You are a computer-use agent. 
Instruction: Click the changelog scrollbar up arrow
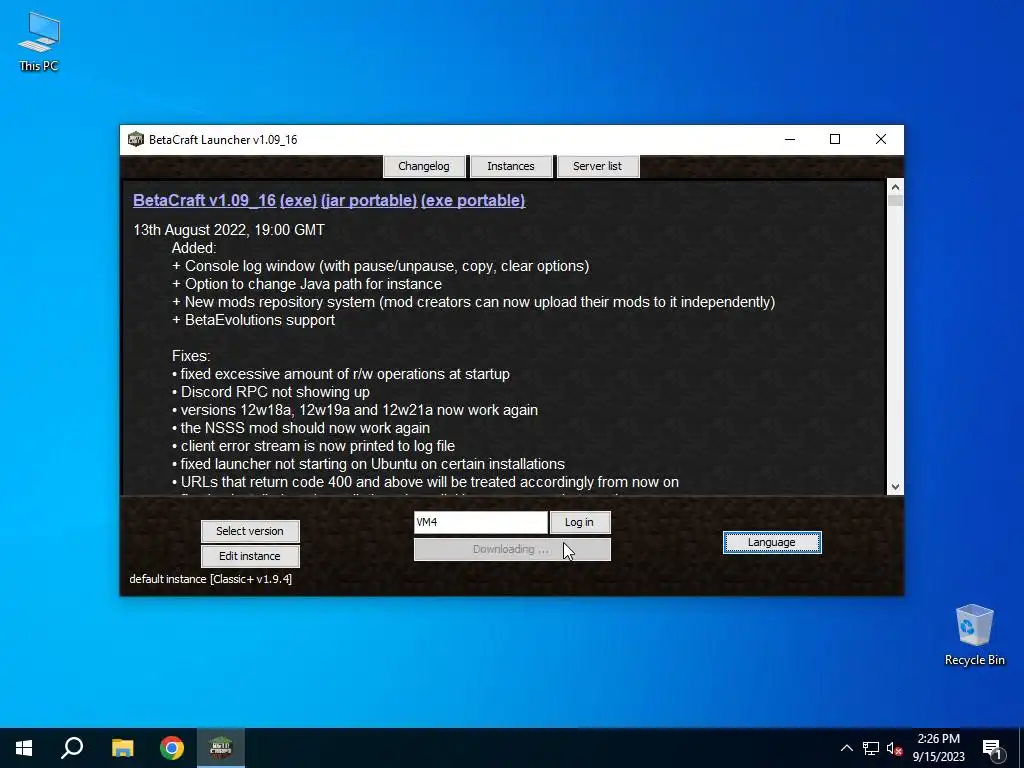pos(895,187)
